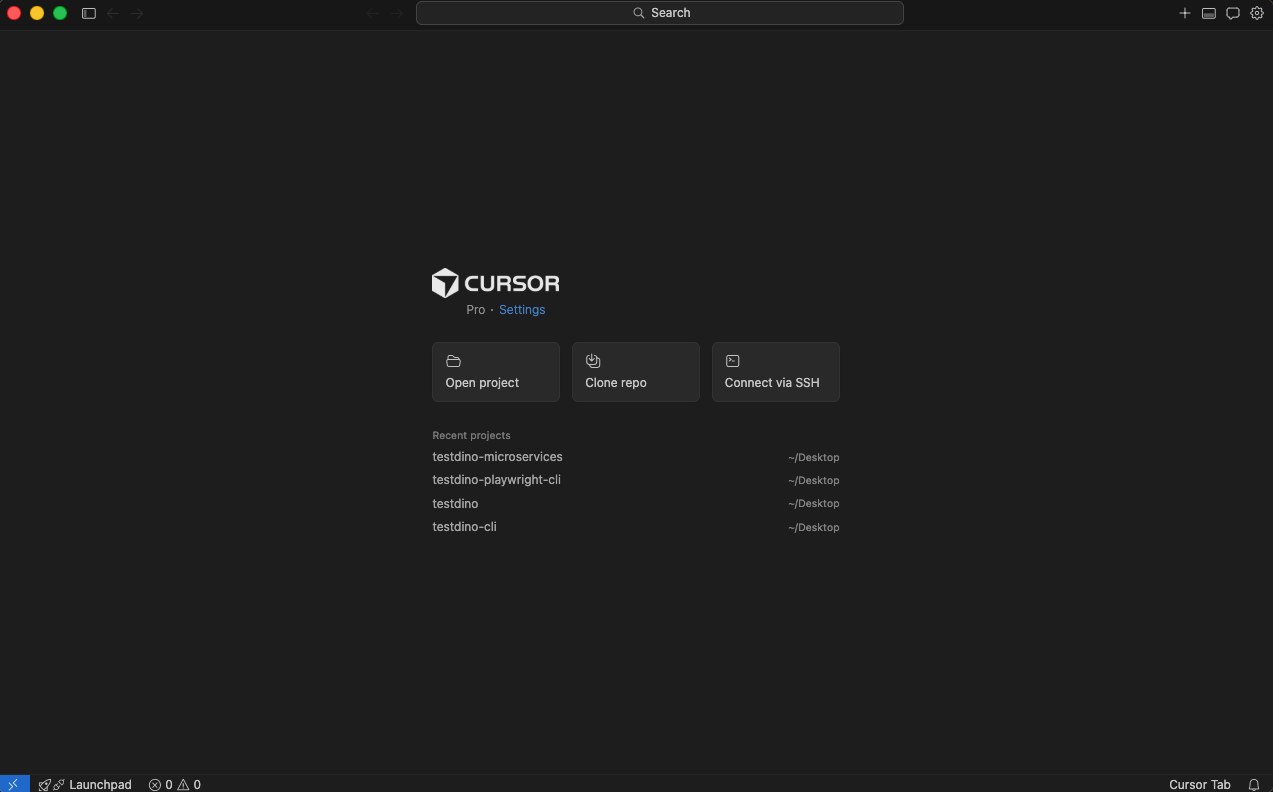Click Connect via SSH button

pyautogui.click(x=775, y=372)
